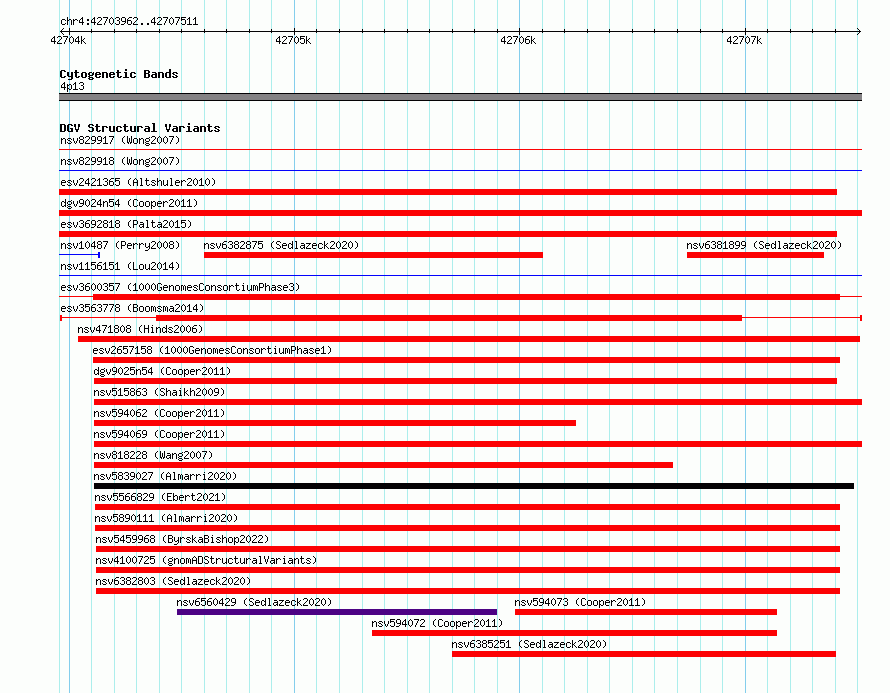This screenshot has height=693, width=890.
Task: Click the red nsv594062 variant bar
Action: point(335,423)
